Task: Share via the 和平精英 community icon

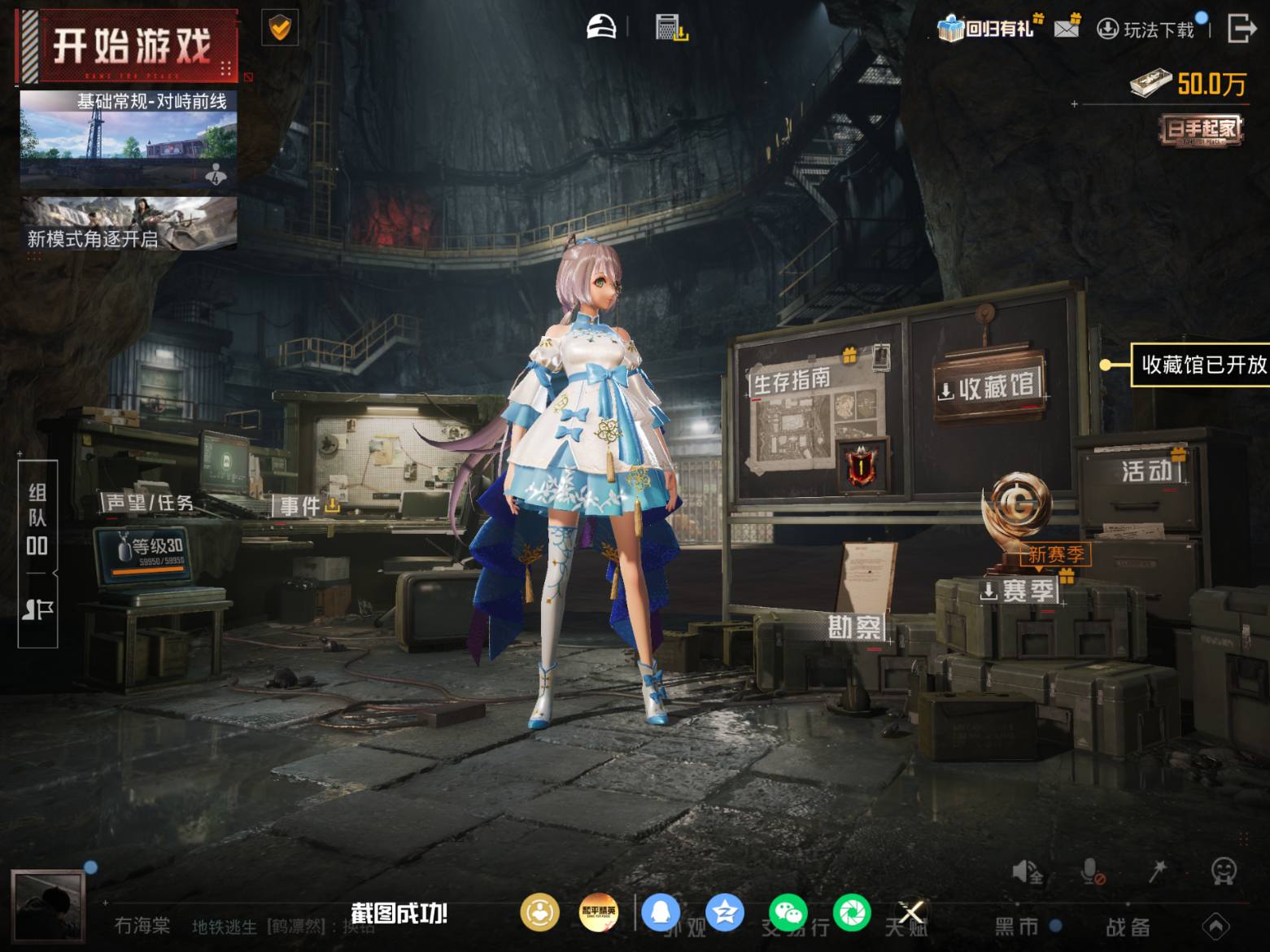Action: point(598,912)
